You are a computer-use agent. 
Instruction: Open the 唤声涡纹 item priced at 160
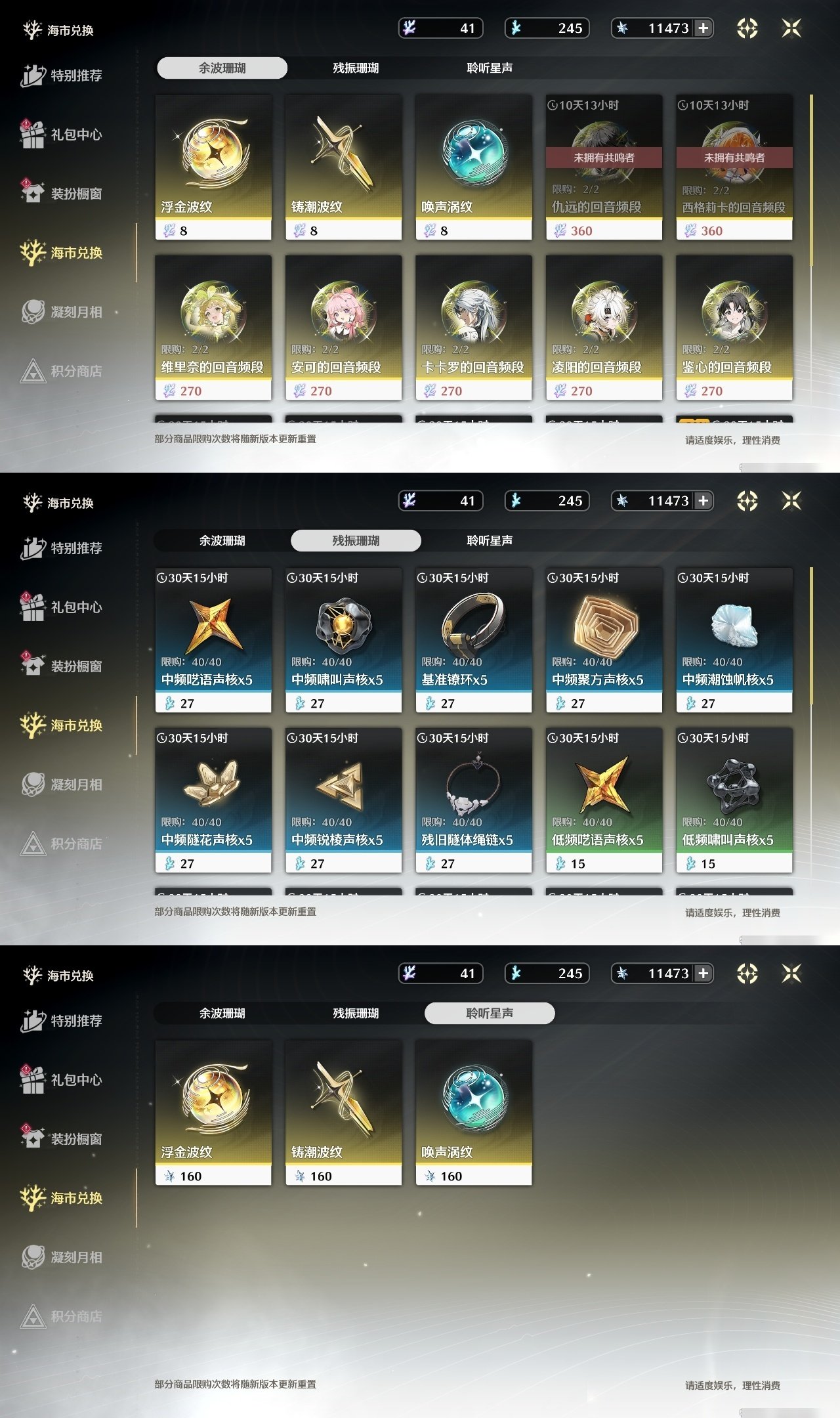pos(473,1113)
